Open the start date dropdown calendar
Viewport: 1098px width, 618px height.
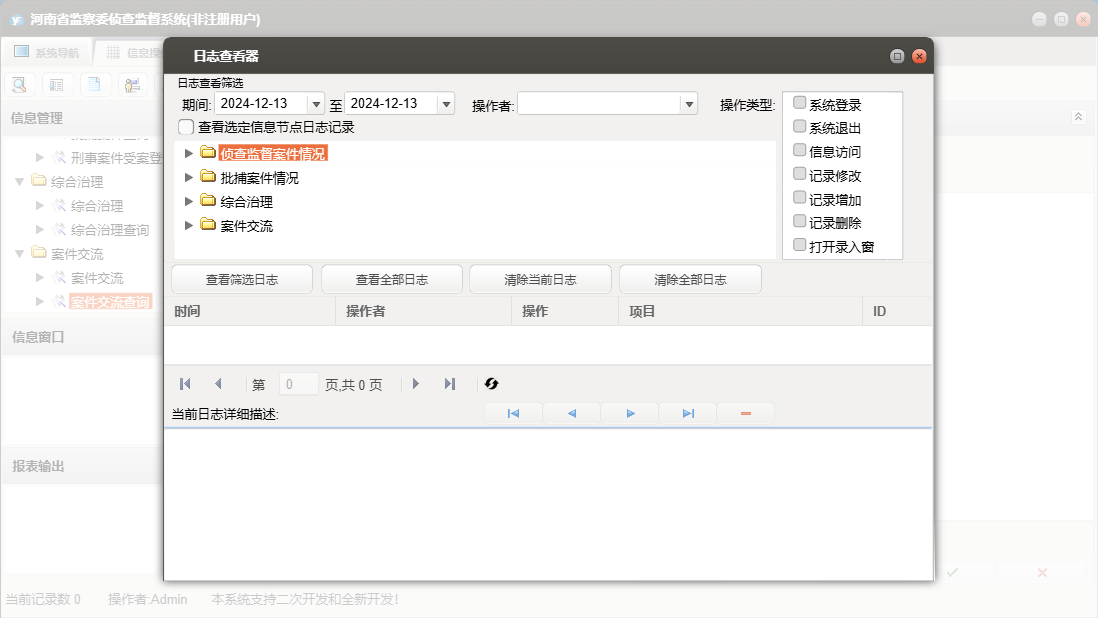(316, 104)
